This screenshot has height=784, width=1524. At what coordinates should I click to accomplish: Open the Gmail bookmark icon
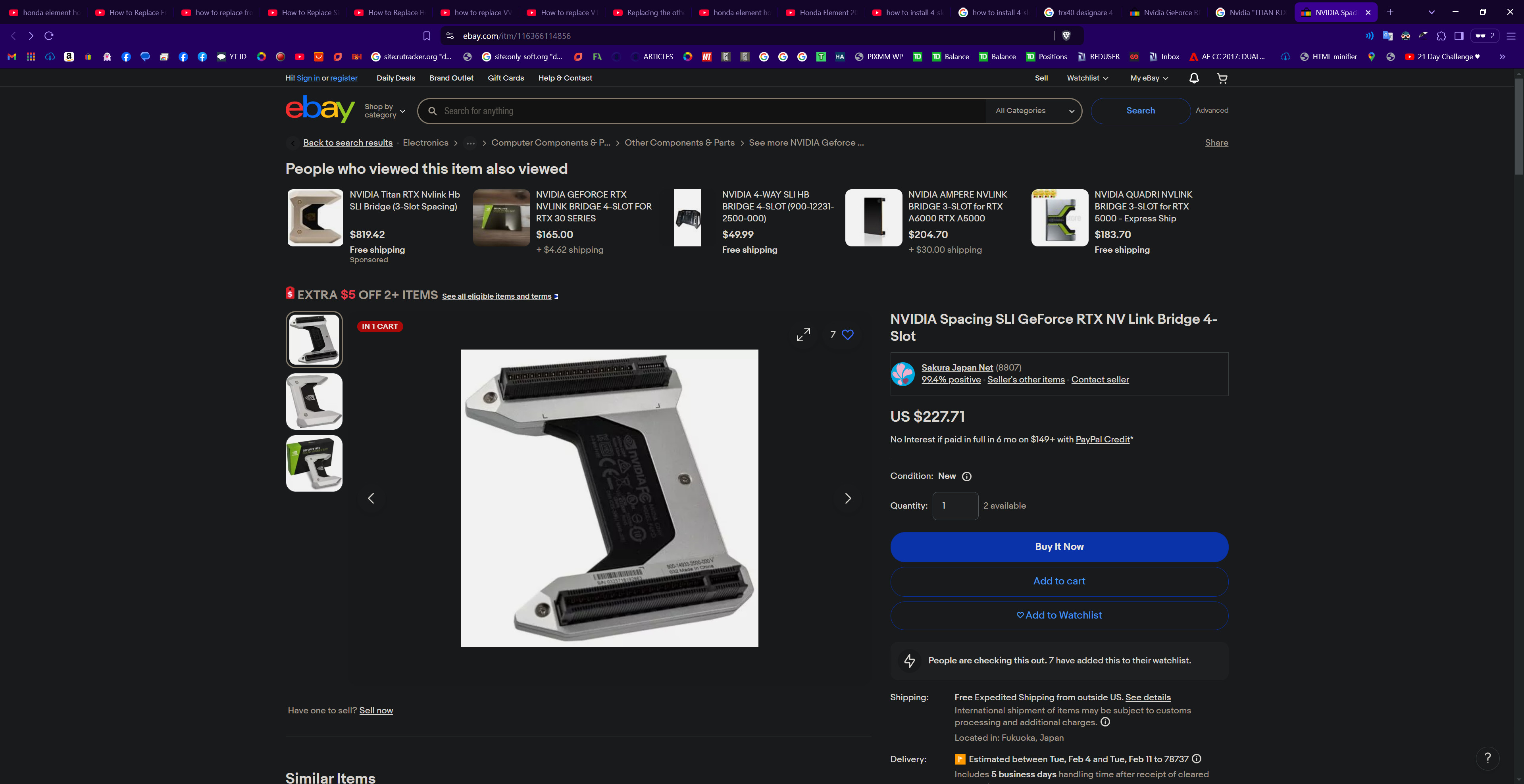point(12,57)
